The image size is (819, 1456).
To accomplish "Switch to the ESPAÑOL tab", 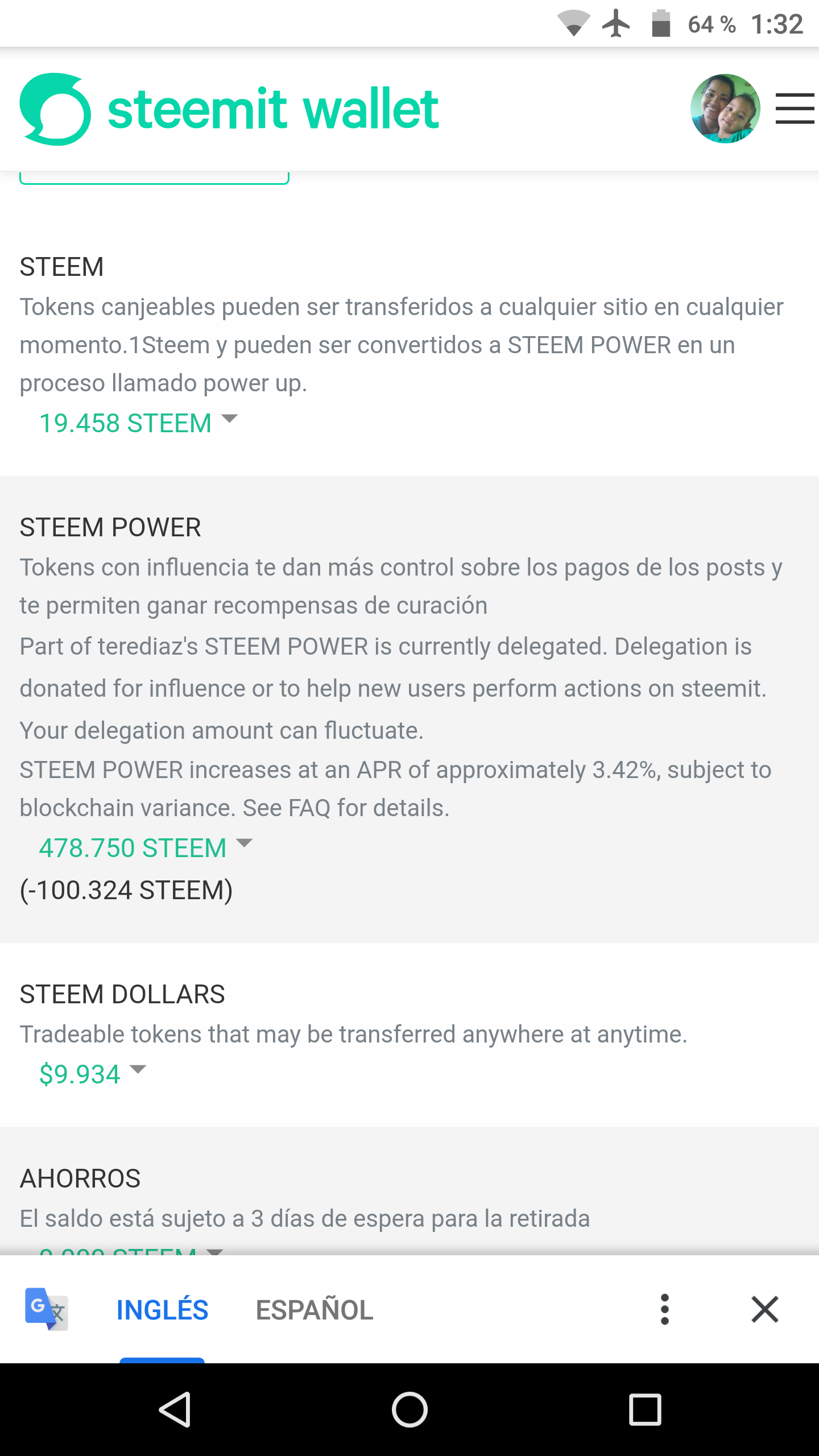I will 315,1310.
